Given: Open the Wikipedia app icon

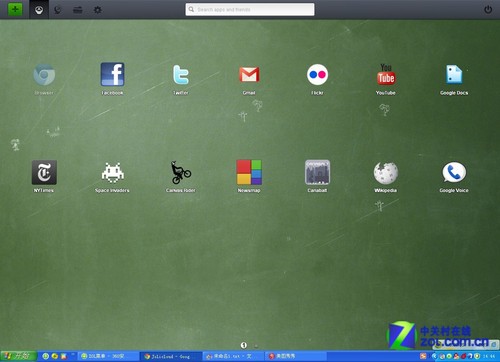Looking at the screenshot, I should tap(386, 173).
